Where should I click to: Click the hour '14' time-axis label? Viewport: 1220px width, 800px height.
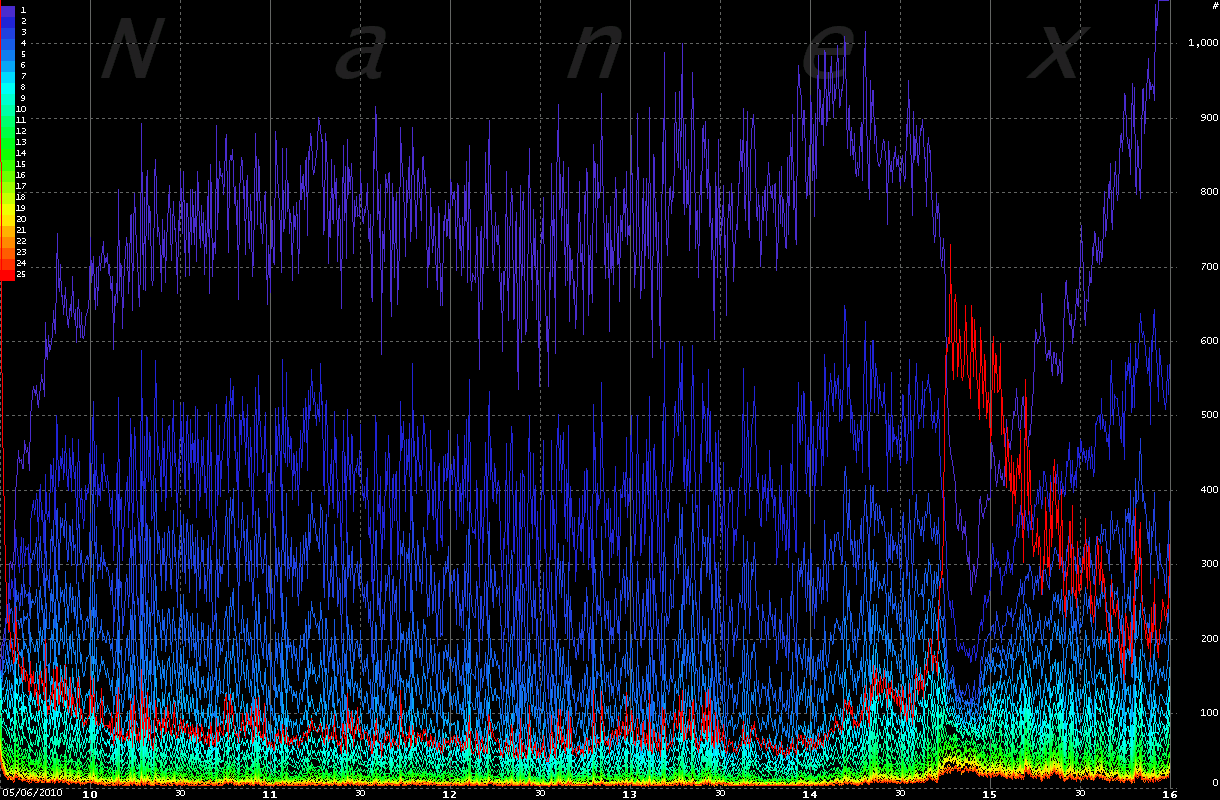[809, 794]
